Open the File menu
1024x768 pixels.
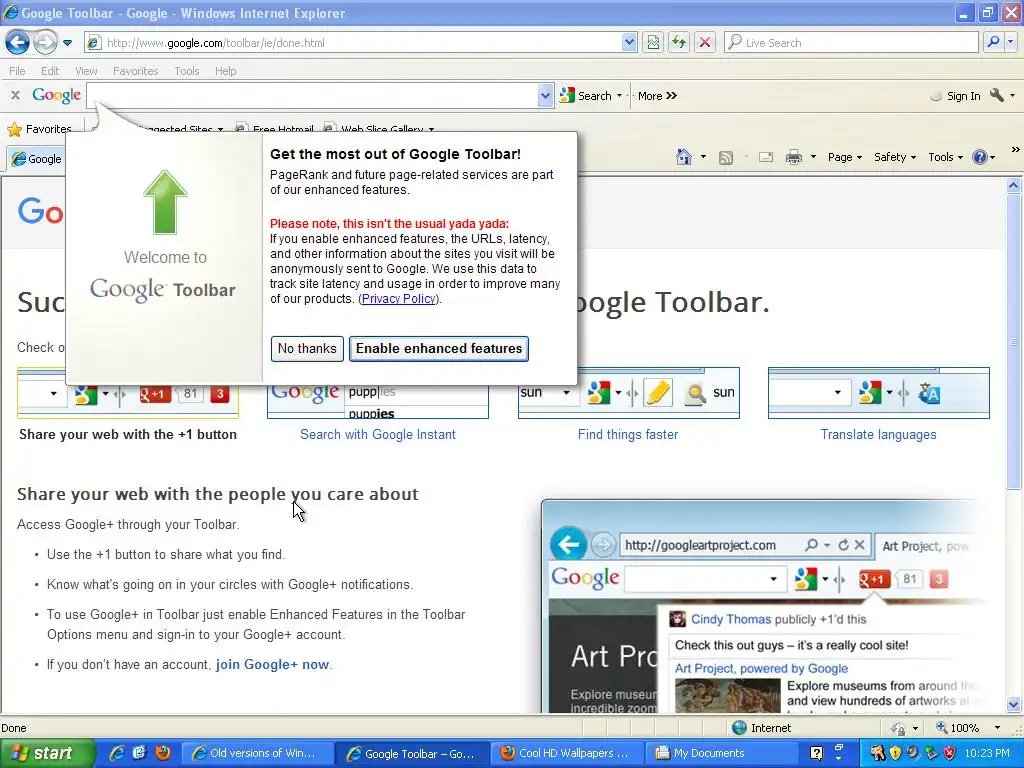click(18, 71)
